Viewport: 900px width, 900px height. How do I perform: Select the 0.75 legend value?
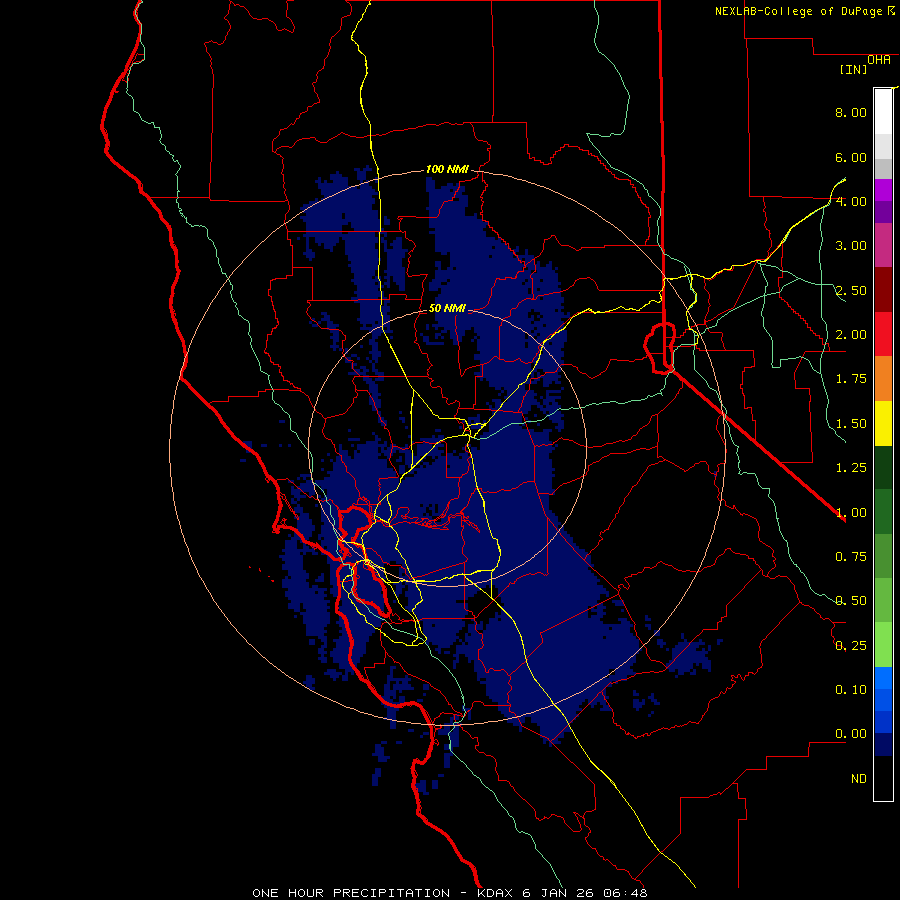tap(851, 557)
